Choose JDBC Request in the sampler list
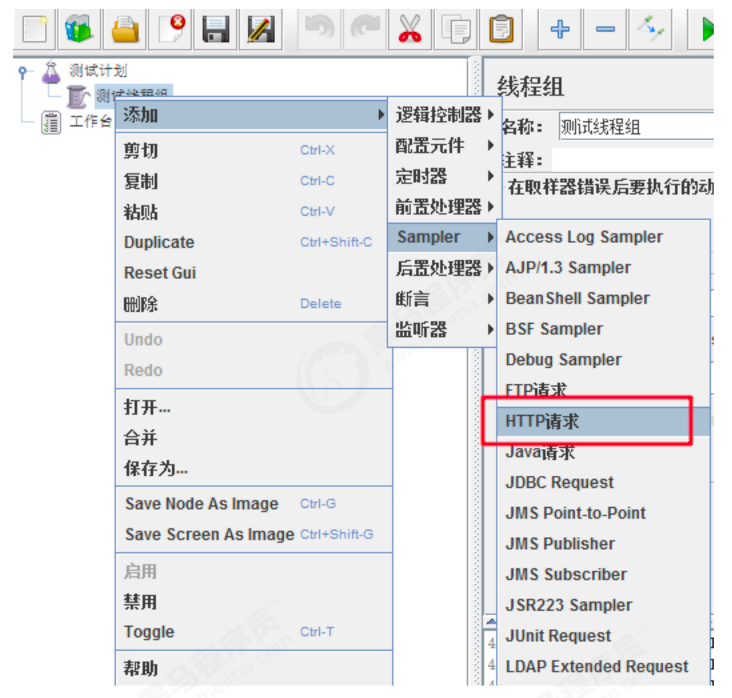 click(x=559, y=482)
